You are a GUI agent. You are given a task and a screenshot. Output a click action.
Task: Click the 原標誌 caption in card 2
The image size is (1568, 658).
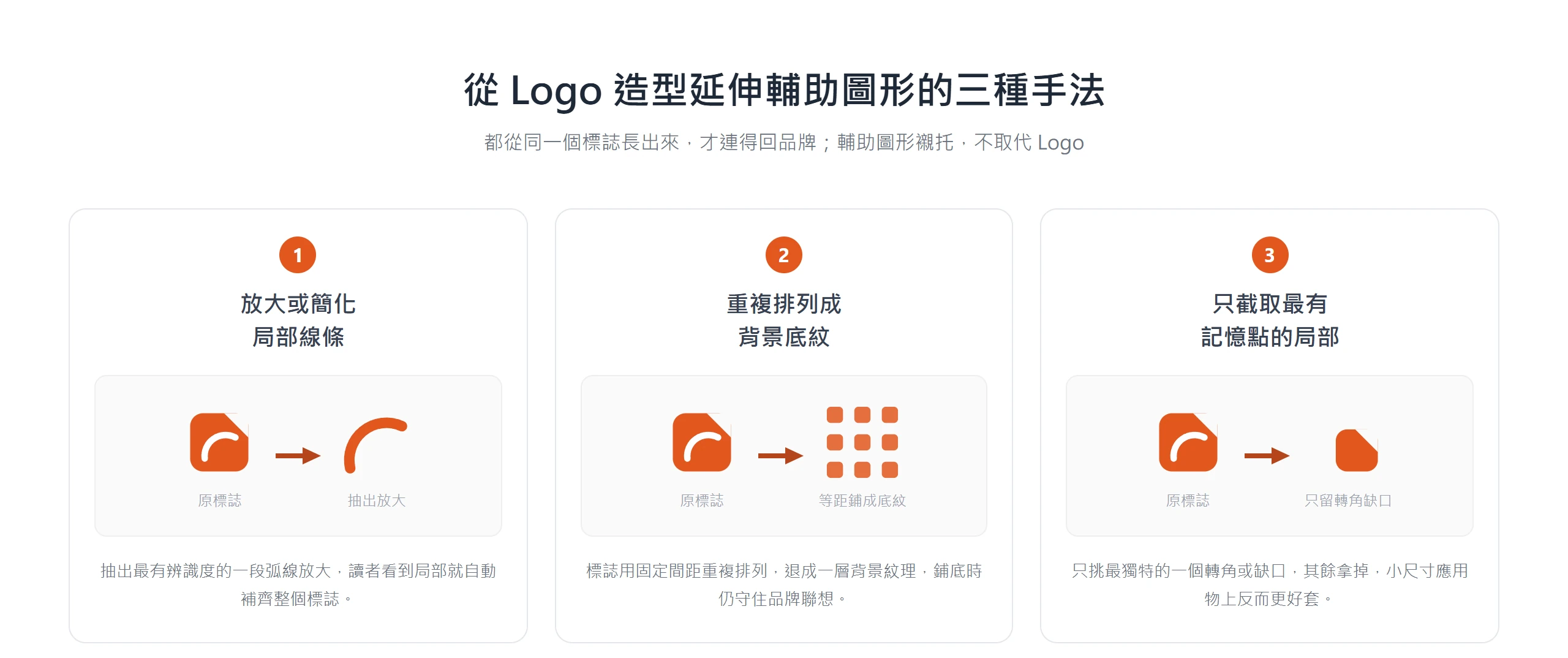tap(702, 501)
